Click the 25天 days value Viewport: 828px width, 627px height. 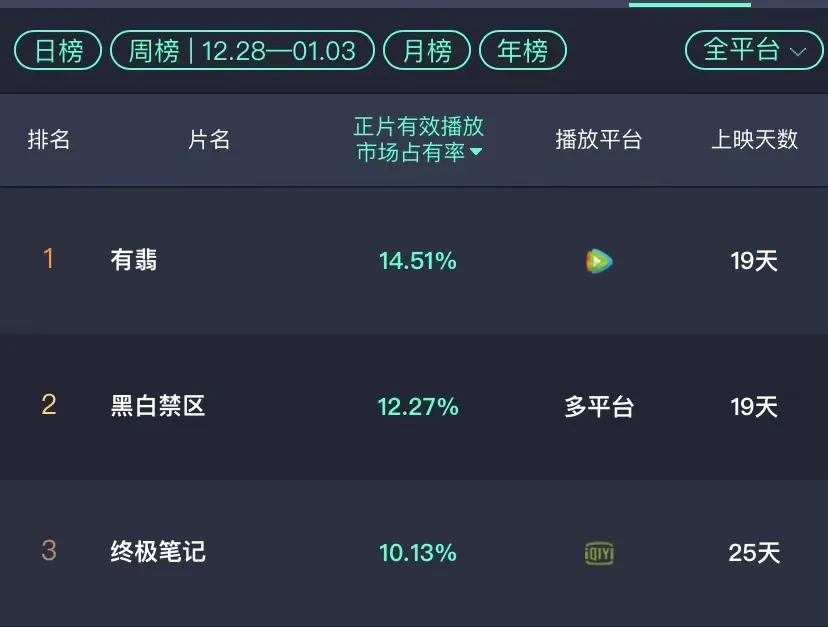754,553
